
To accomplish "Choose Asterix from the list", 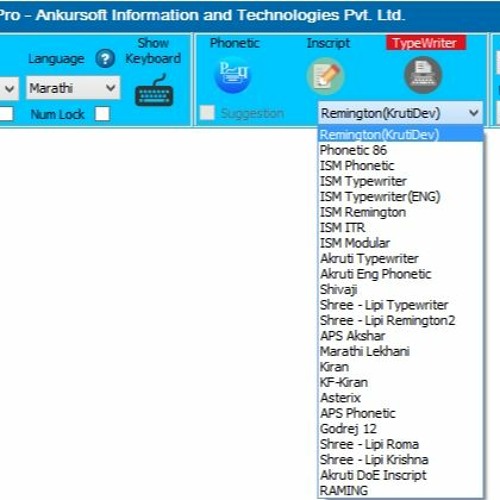I will click(x=401, y=398).
